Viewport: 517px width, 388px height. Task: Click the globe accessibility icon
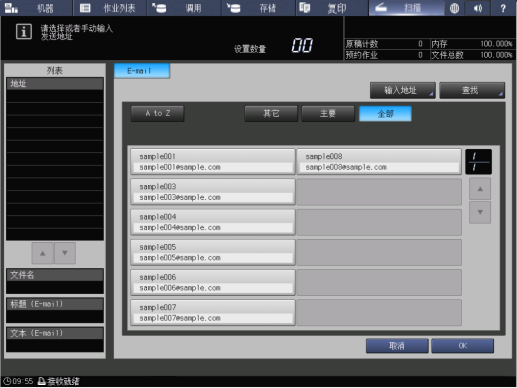(454, 8)
